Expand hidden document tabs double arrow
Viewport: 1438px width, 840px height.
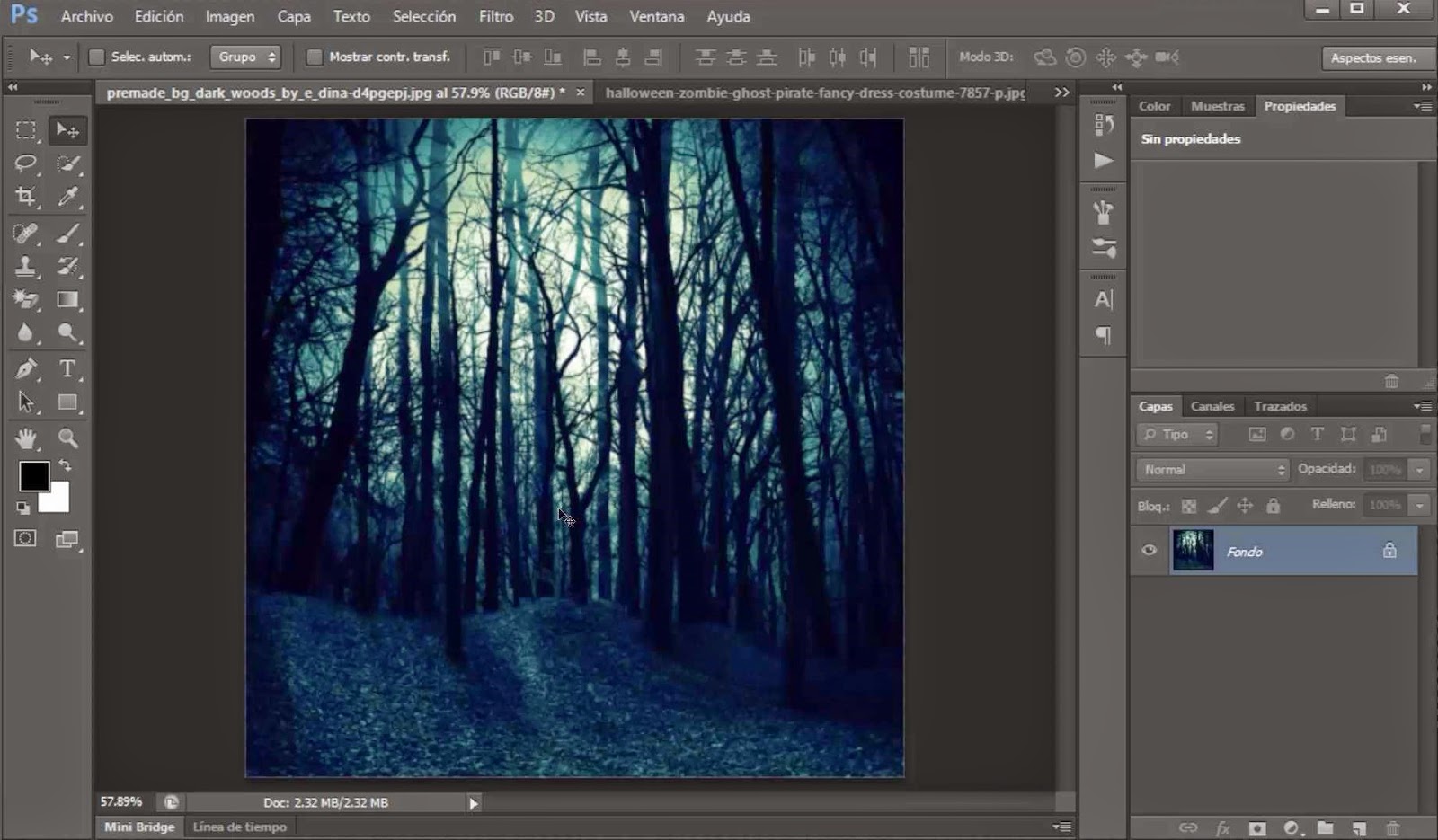pos(1062,93)
